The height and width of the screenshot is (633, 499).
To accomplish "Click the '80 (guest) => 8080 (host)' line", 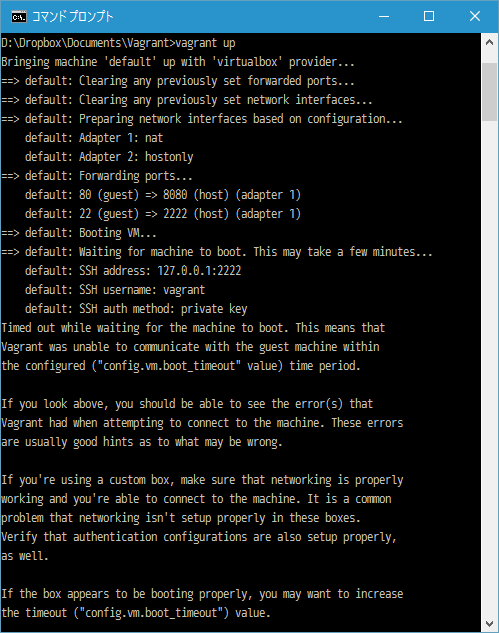I will (163, 195).
